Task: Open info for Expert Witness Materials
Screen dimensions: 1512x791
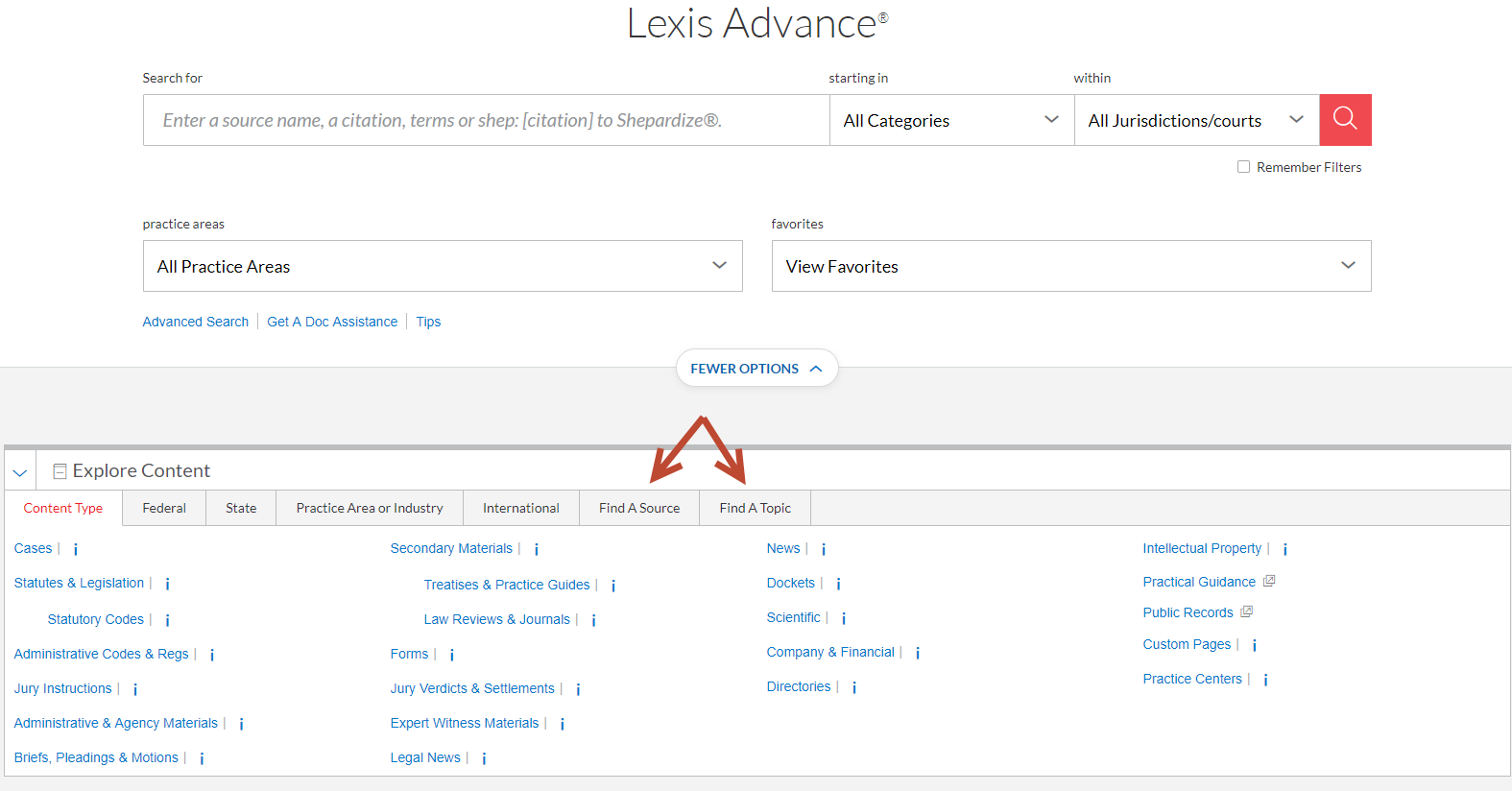Action: tap(563, 724)
